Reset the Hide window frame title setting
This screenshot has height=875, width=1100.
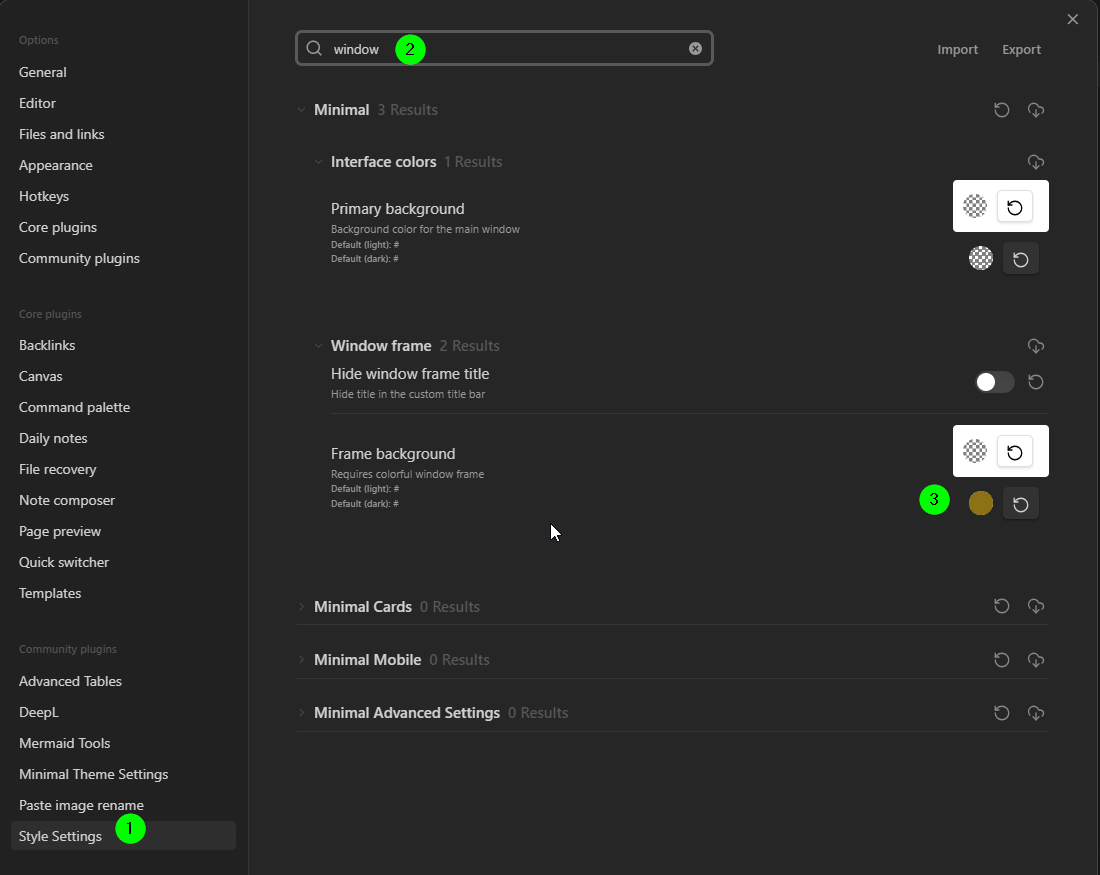tap(1035, 382)
